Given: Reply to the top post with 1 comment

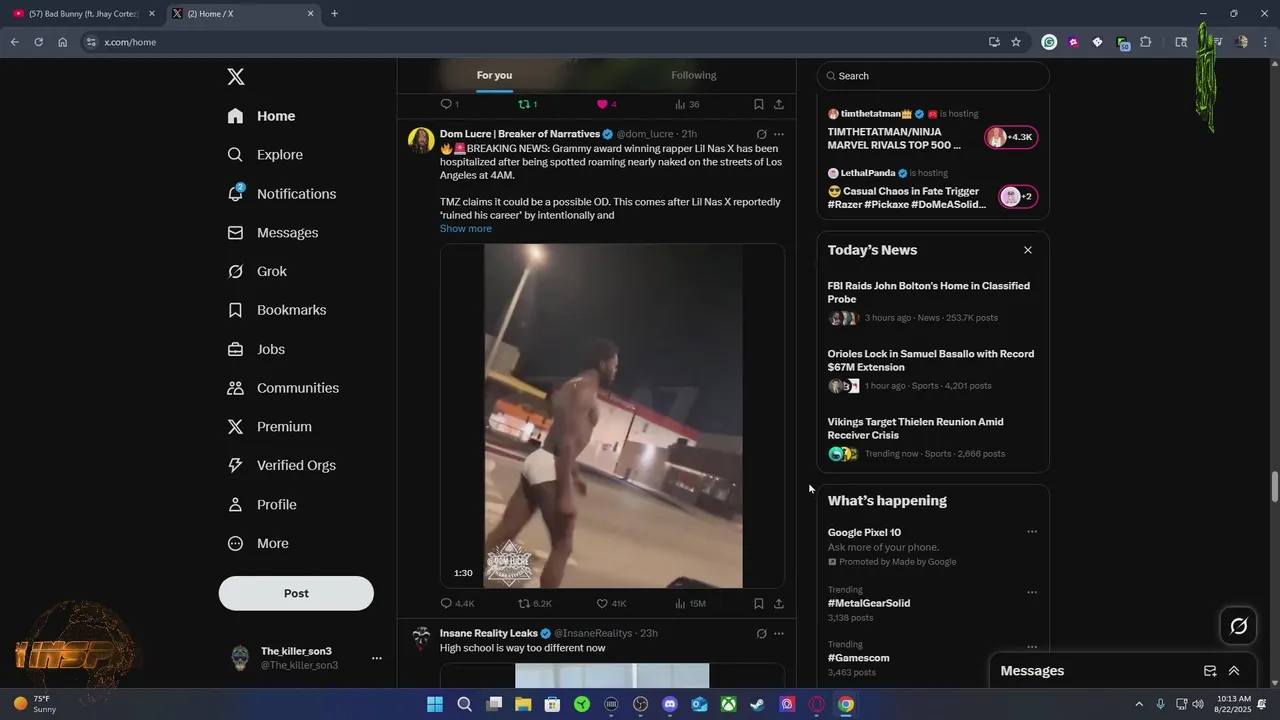Looking at the screenshot, I should (450, 104).
